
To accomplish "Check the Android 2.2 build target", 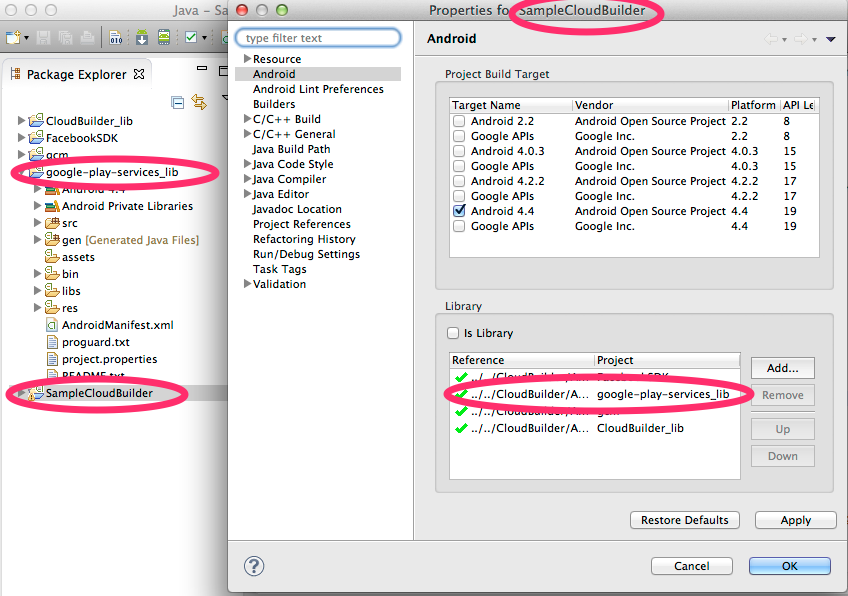I will pyautogui.click(x=459, y=121).
